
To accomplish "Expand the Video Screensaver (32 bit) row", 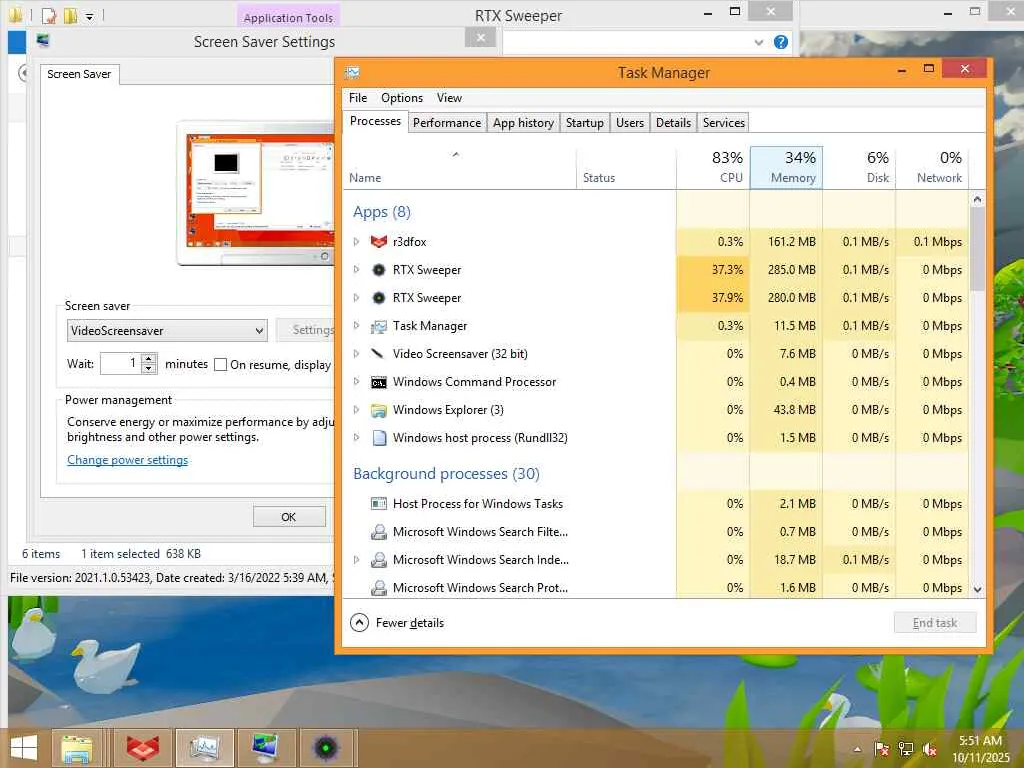I will (x=357, y=354).
